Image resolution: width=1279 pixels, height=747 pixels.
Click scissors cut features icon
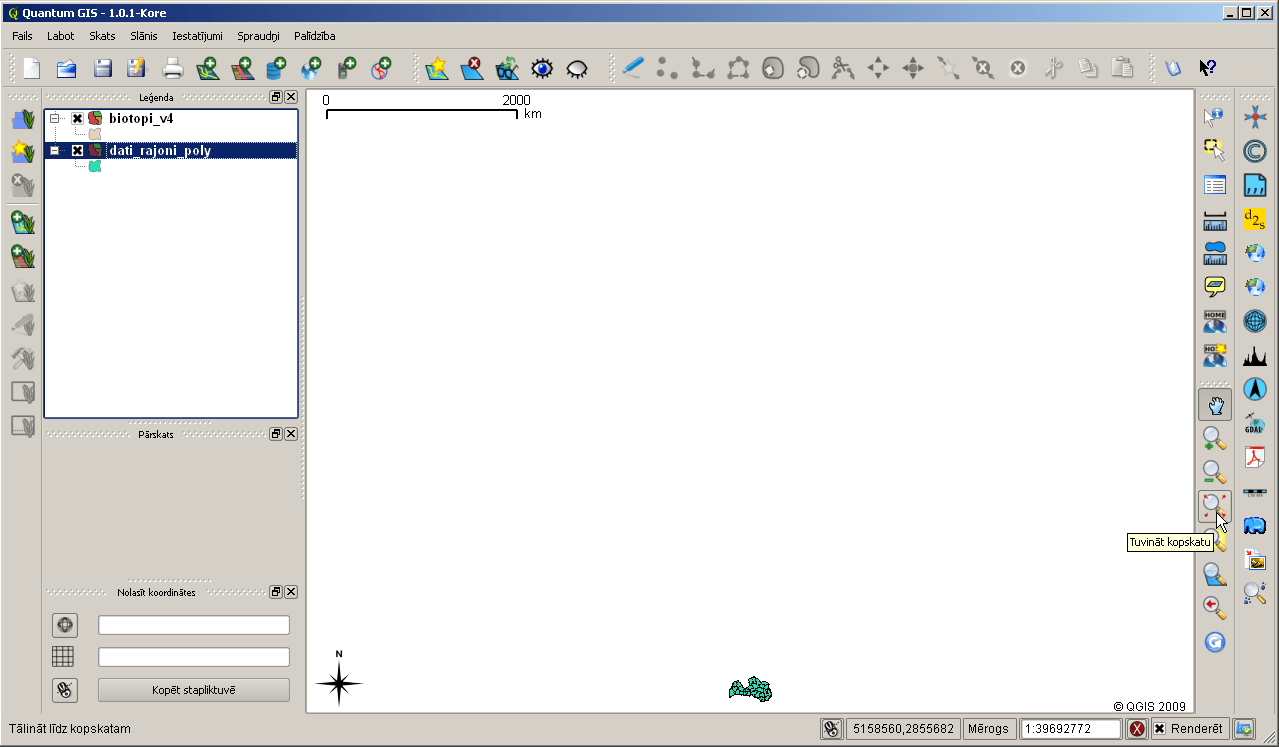pos(1053,68)
